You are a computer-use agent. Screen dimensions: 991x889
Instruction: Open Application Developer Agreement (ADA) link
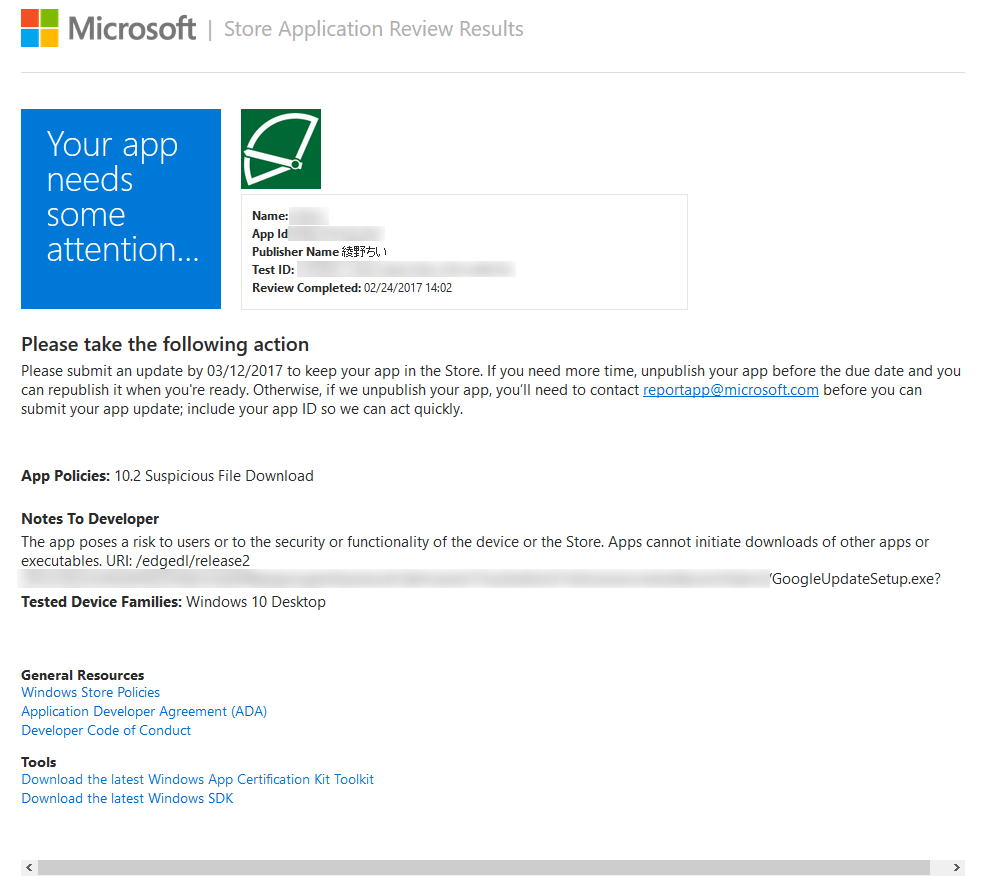point(144,711)
